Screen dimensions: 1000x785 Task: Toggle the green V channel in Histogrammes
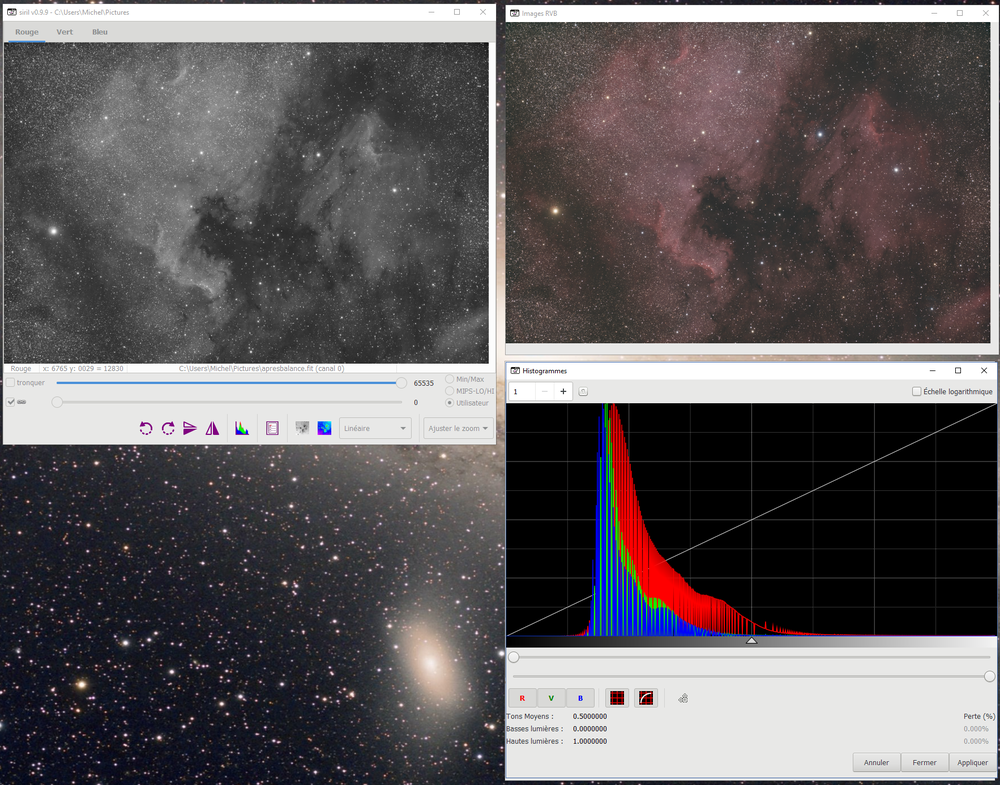tap(551, 698)
